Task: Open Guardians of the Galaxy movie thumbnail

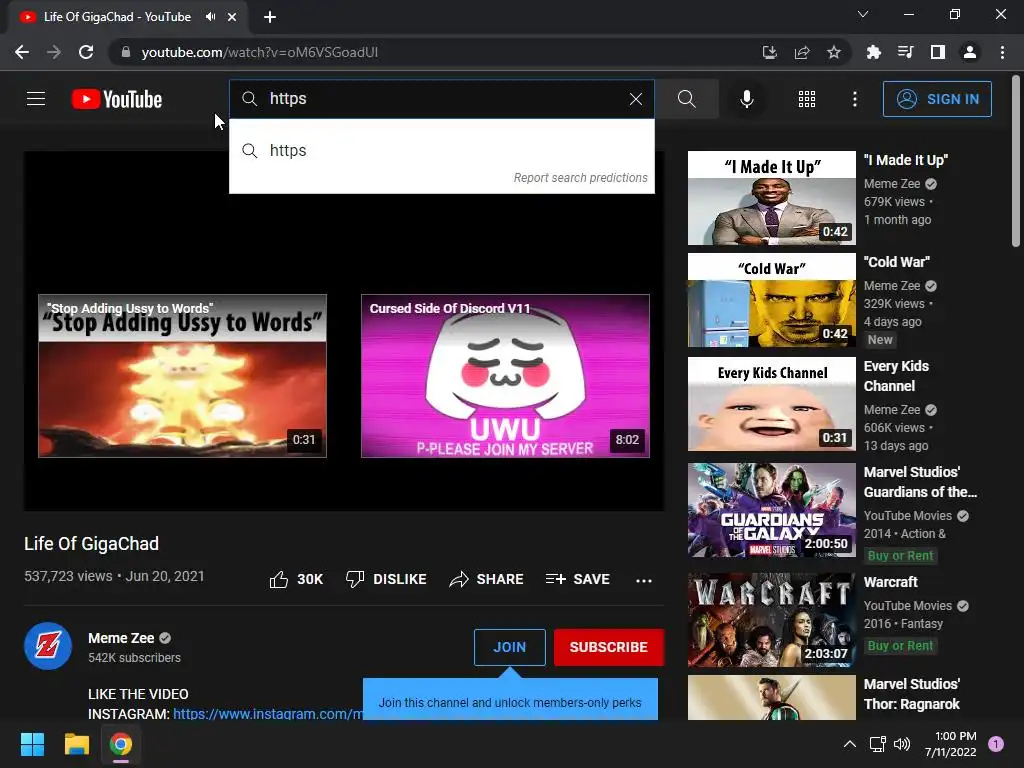Action: point(771,510)
